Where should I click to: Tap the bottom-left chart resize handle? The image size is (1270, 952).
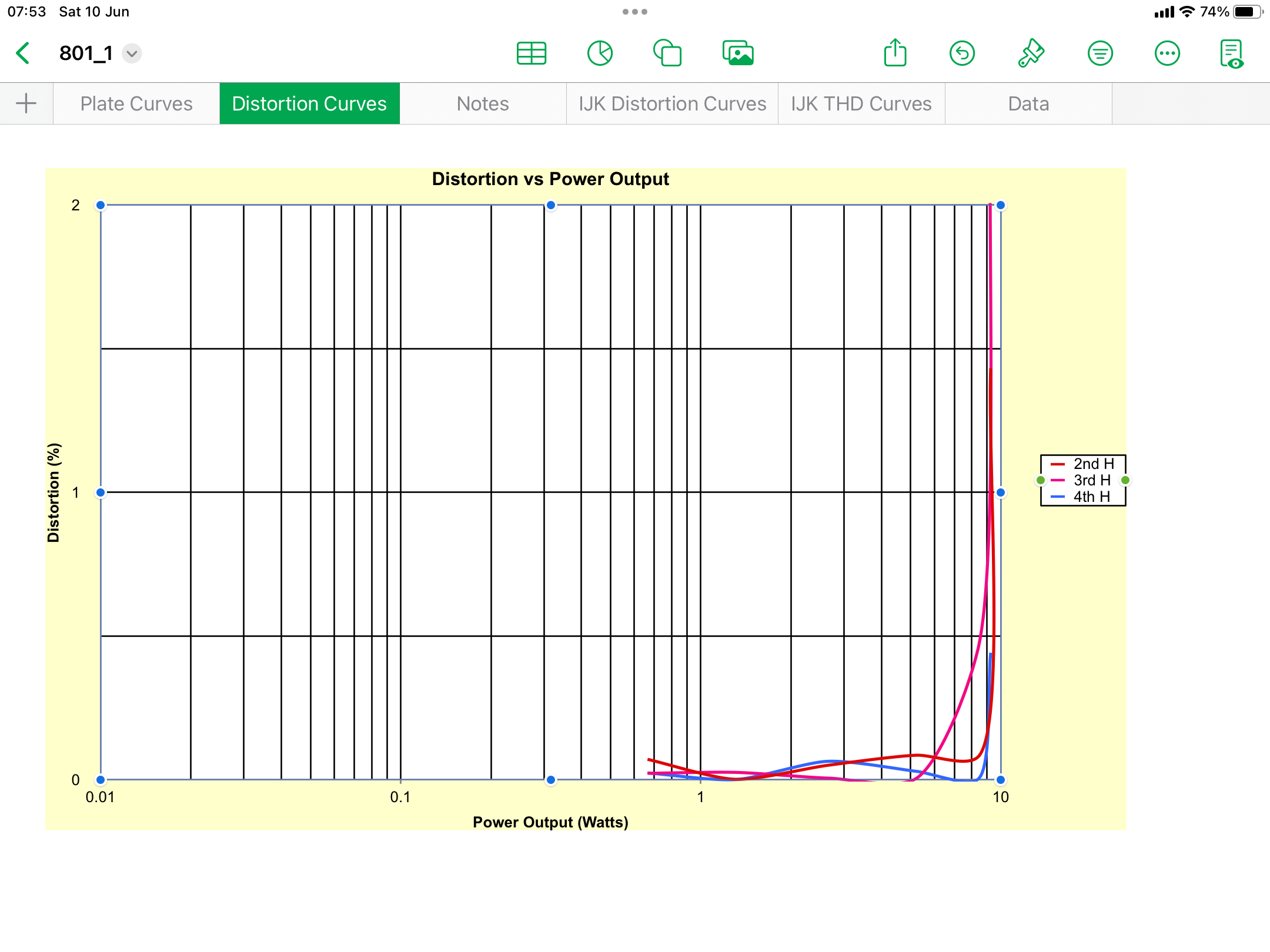pyautogui.click(x=101, y=780)
